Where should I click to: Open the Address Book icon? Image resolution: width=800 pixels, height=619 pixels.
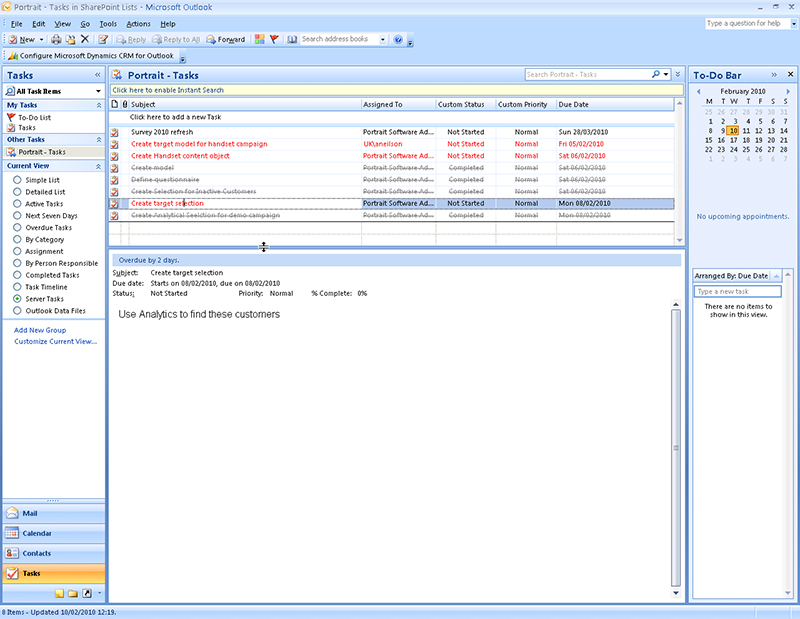click(292, 39)
